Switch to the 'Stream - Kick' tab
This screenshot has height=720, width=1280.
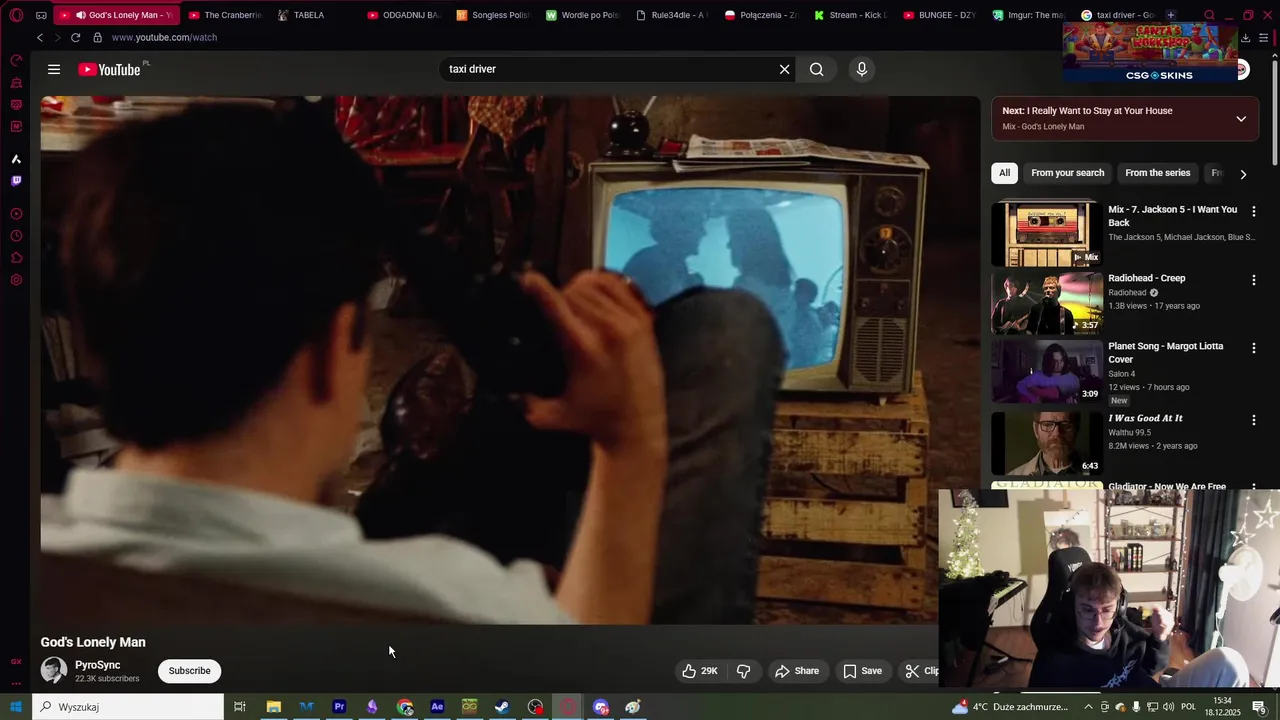coord(850,15)
